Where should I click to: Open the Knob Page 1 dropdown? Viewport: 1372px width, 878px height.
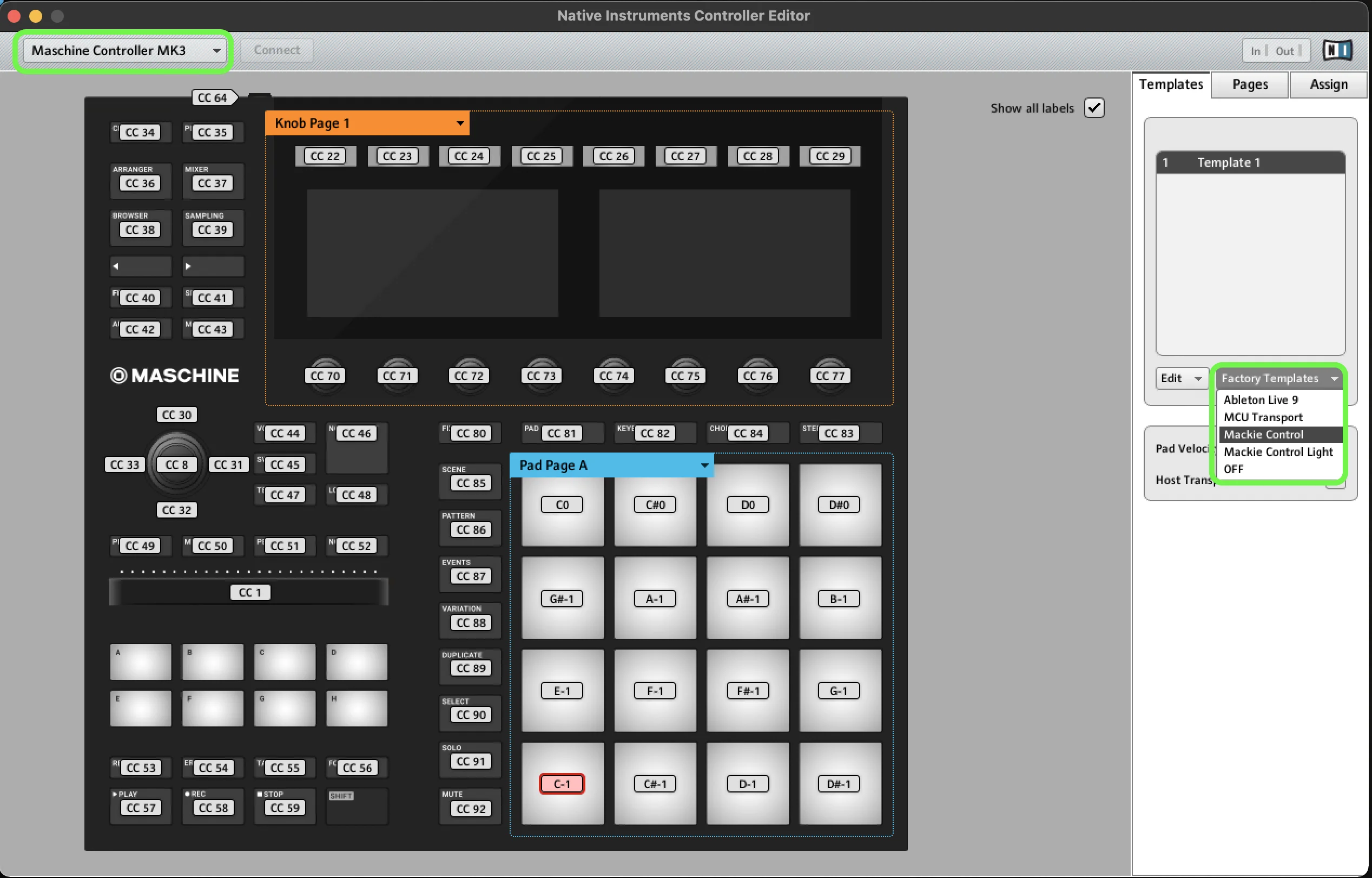pyautogui.click(x=367, y=123)
